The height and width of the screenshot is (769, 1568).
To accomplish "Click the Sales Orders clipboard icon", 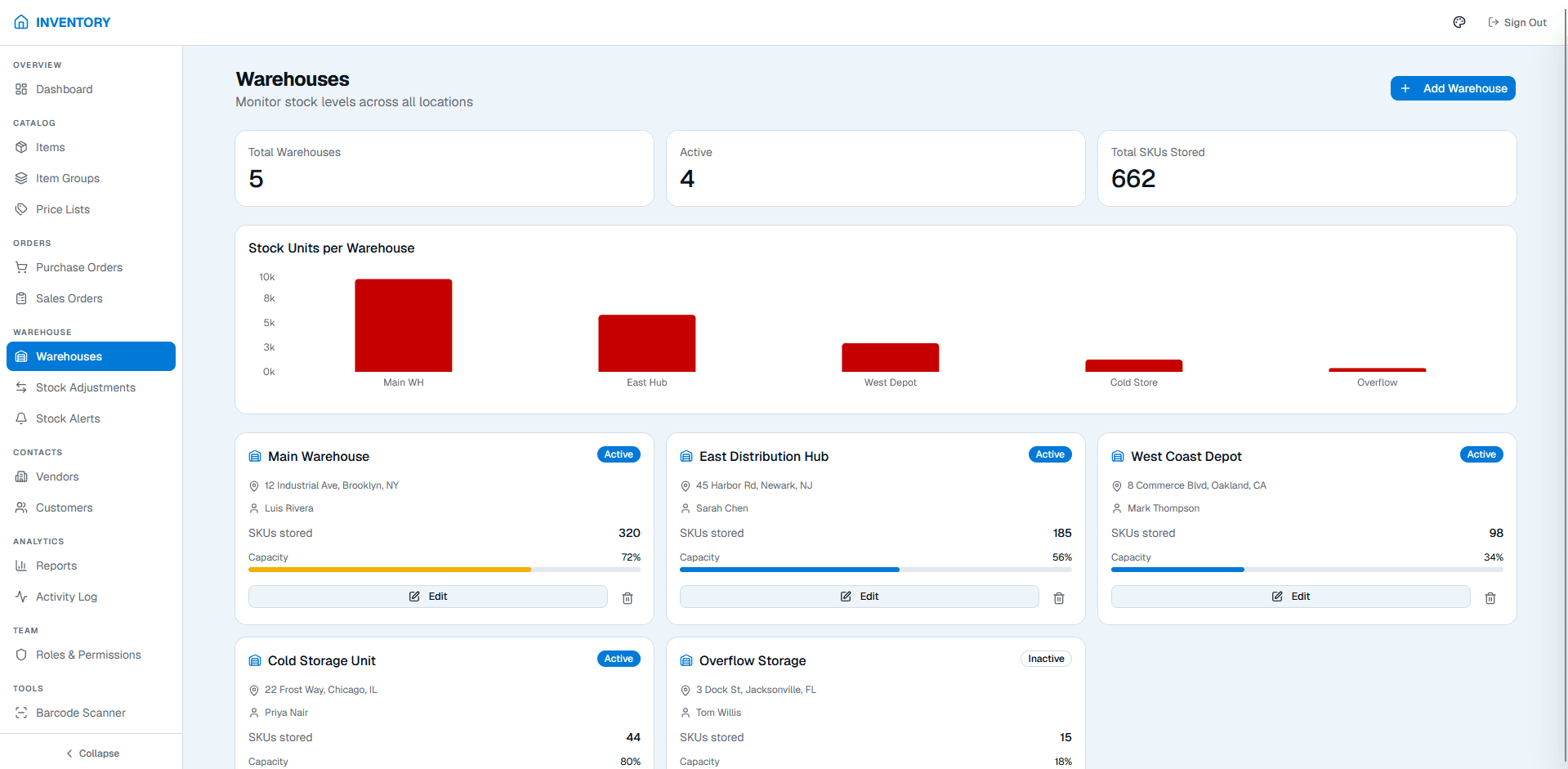I will 21,298.
